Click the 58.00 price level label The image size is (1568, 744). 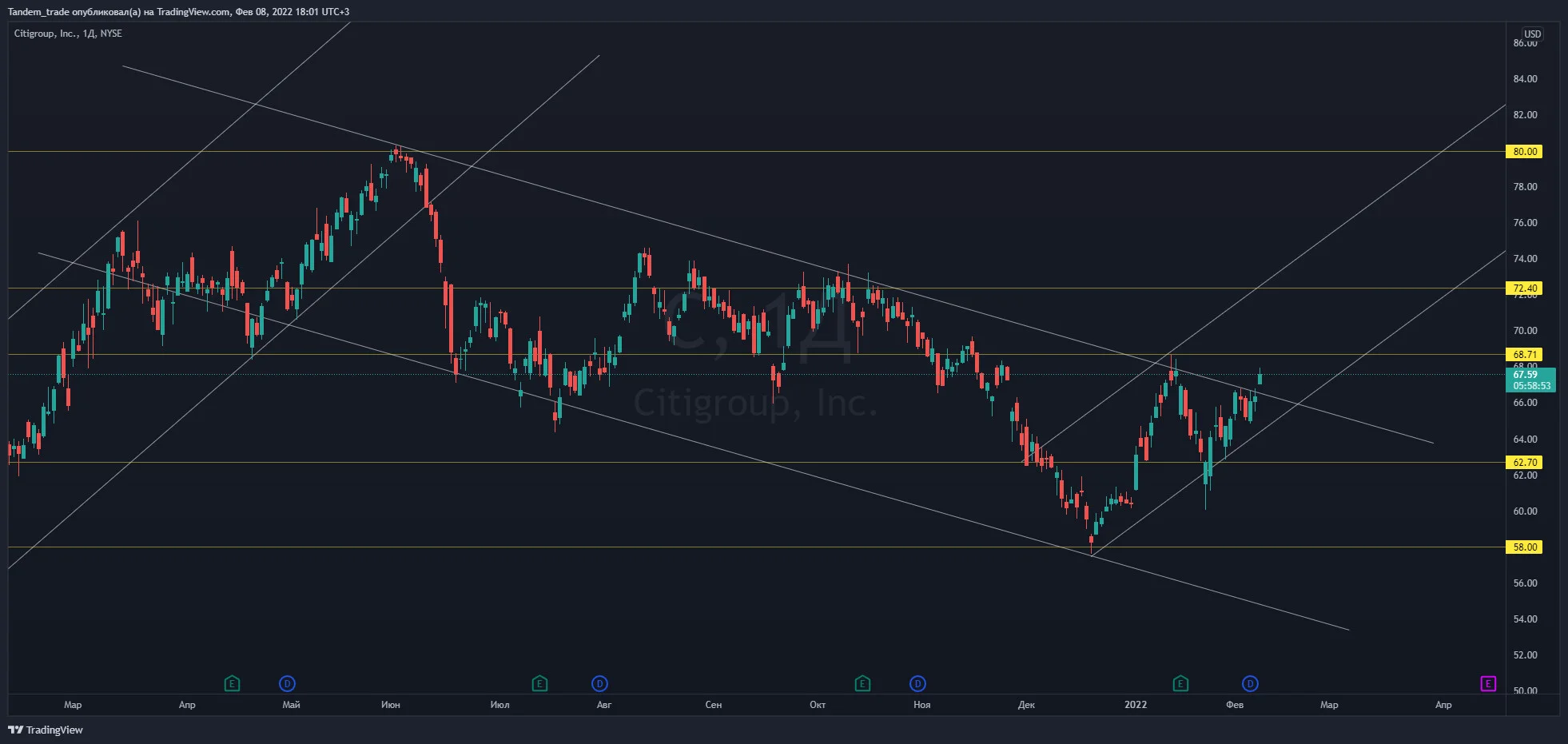(1525, 547)
